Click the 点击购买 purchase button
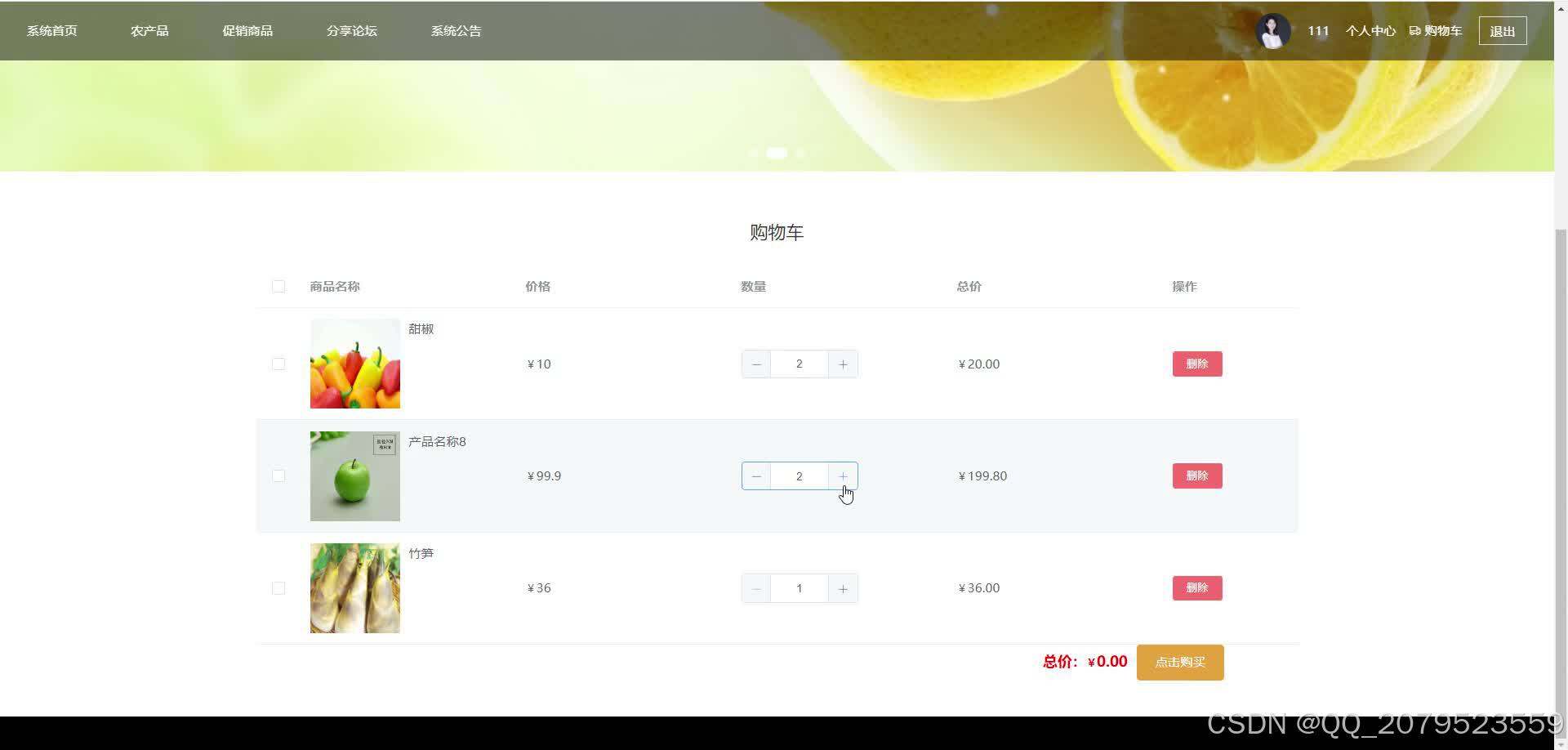The height and width of the screenshot is (750, 1568). tap(1180, 663)
